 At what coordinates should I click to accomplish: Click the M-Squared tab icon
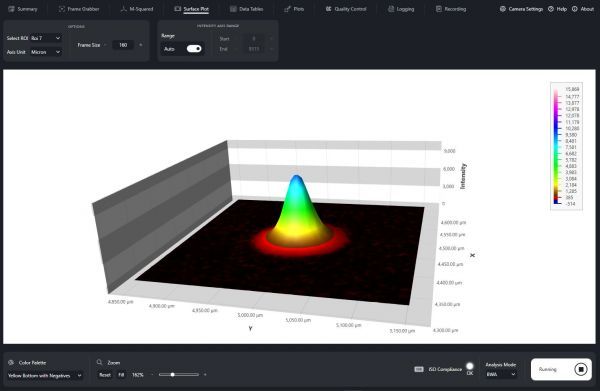[123, 9]
